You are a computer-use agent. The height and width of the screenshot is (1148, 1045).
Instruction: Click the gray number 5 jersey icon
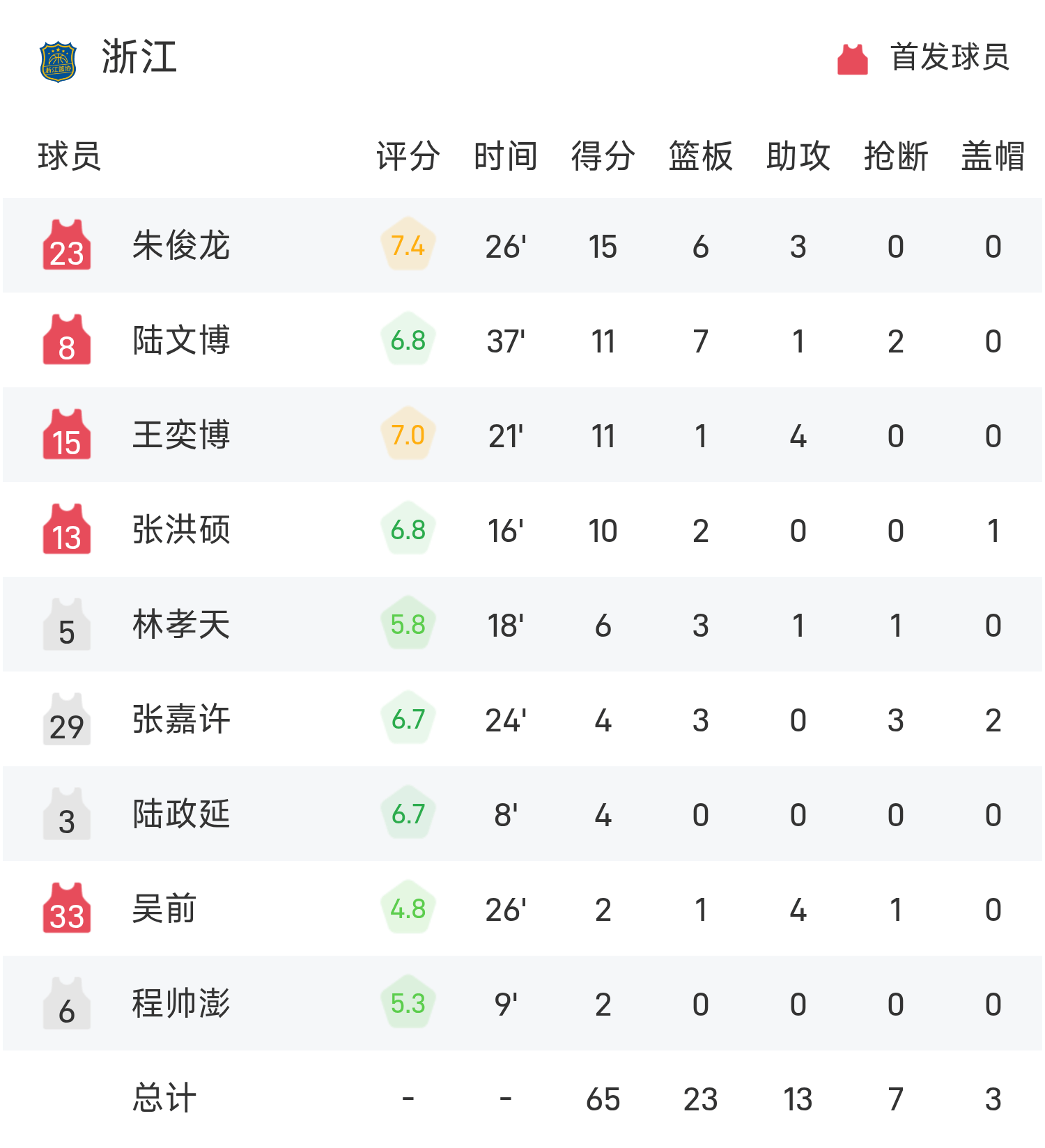tap(67, 624)
